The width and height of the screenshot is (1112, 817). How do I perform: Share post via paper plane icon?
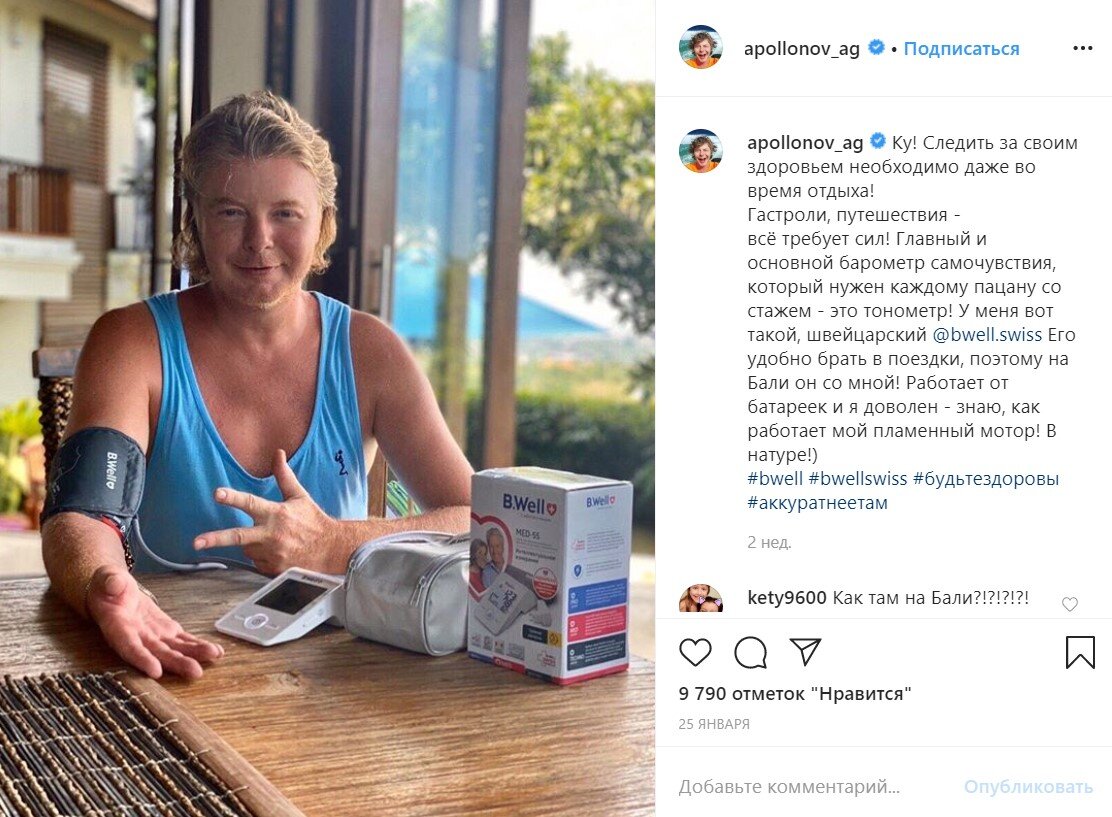point(805,652)
